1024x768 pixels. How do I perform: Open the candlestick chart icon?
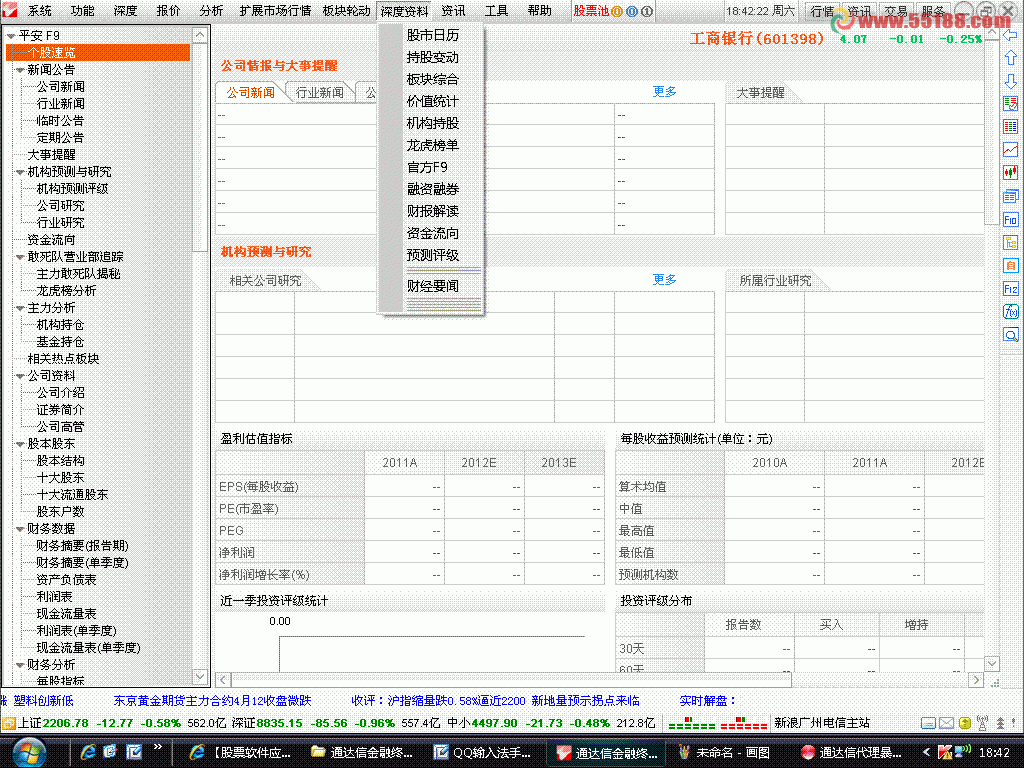1010,172
